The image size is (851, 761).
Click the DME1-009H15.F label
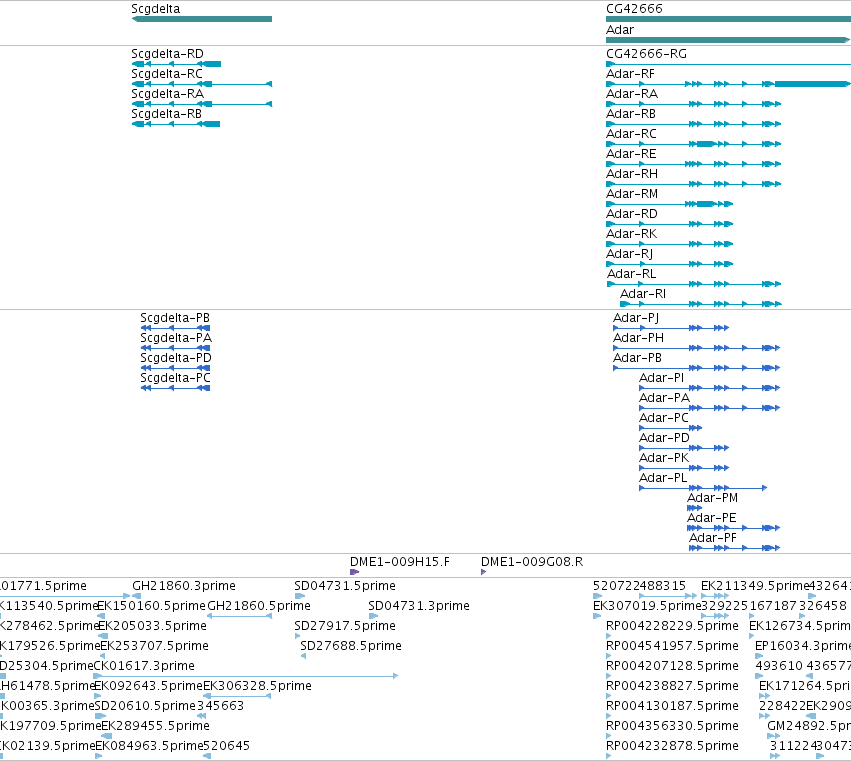click(x=399, y=562)
